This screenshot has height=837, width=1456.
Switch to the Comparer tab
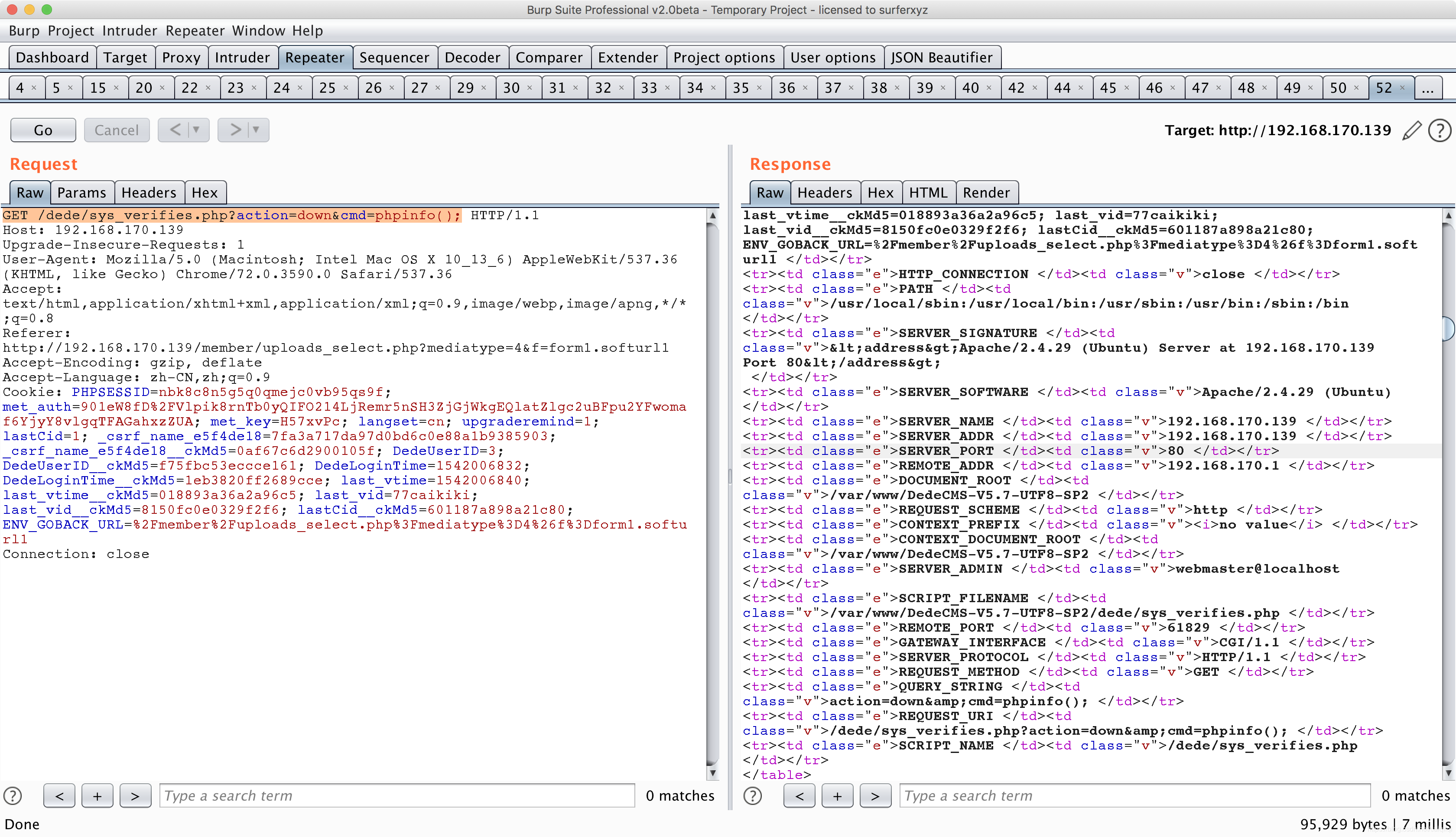(549, 58)
